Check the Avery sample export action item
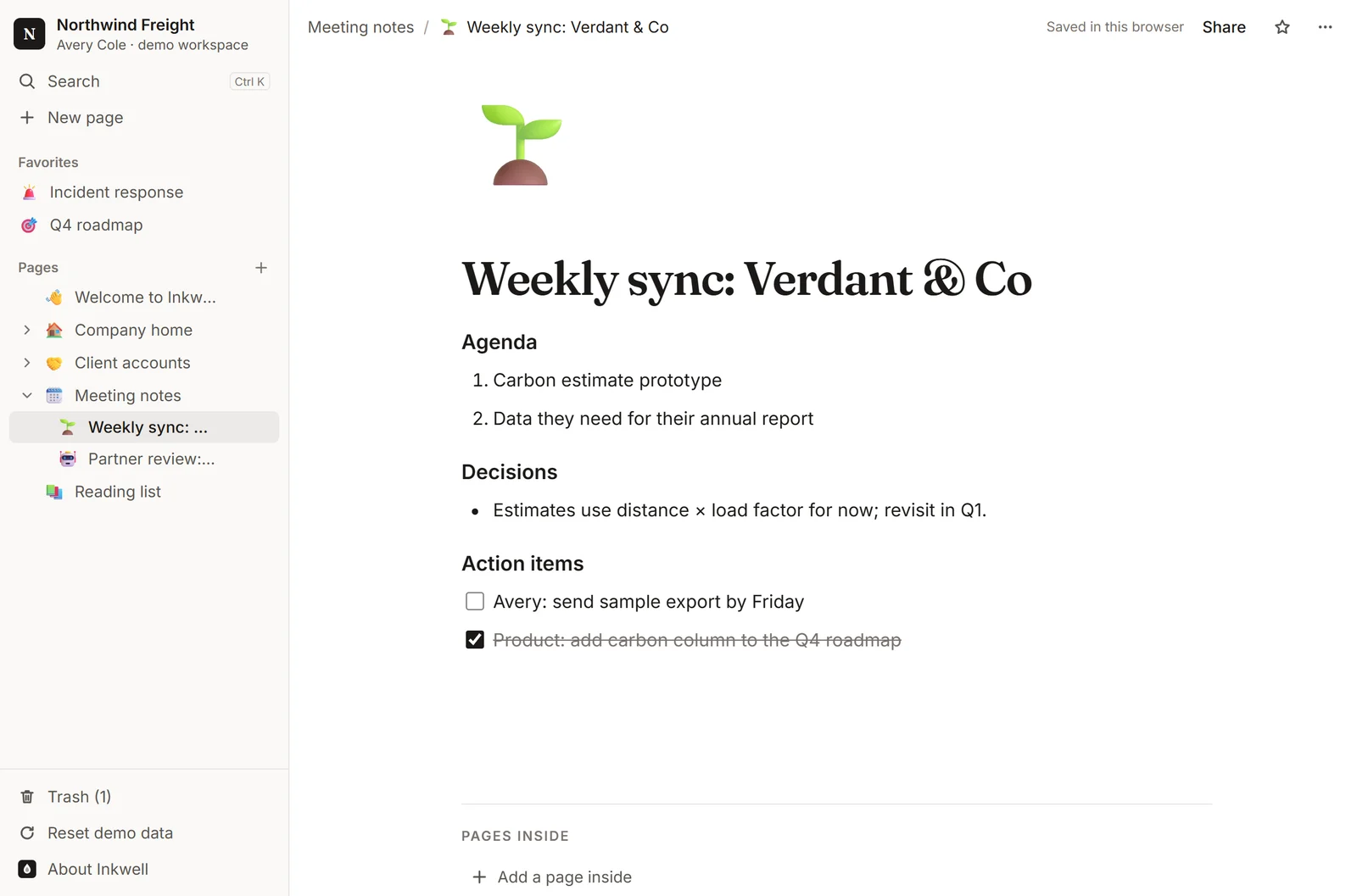This screenshot has height=896, width=1357. pos(475,601)
